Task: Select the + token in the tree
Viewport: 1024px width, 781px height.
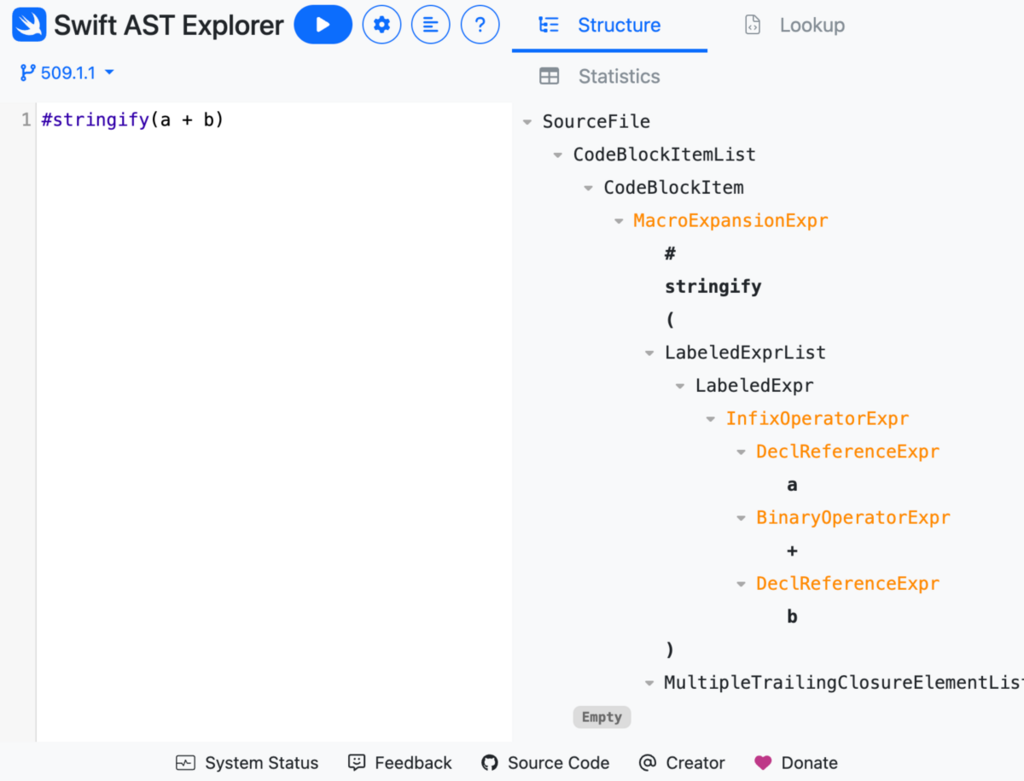Action: 792,551
